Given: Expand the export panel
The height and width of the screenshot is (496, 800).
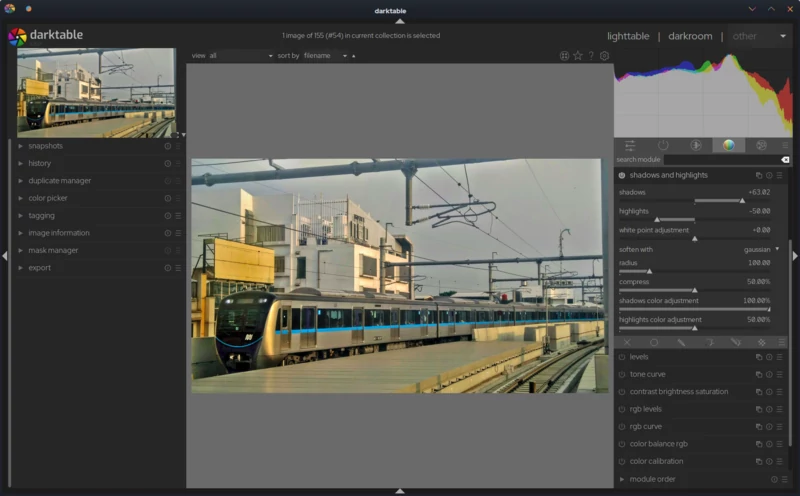Looking at the screenshot, I should [40, 268].
